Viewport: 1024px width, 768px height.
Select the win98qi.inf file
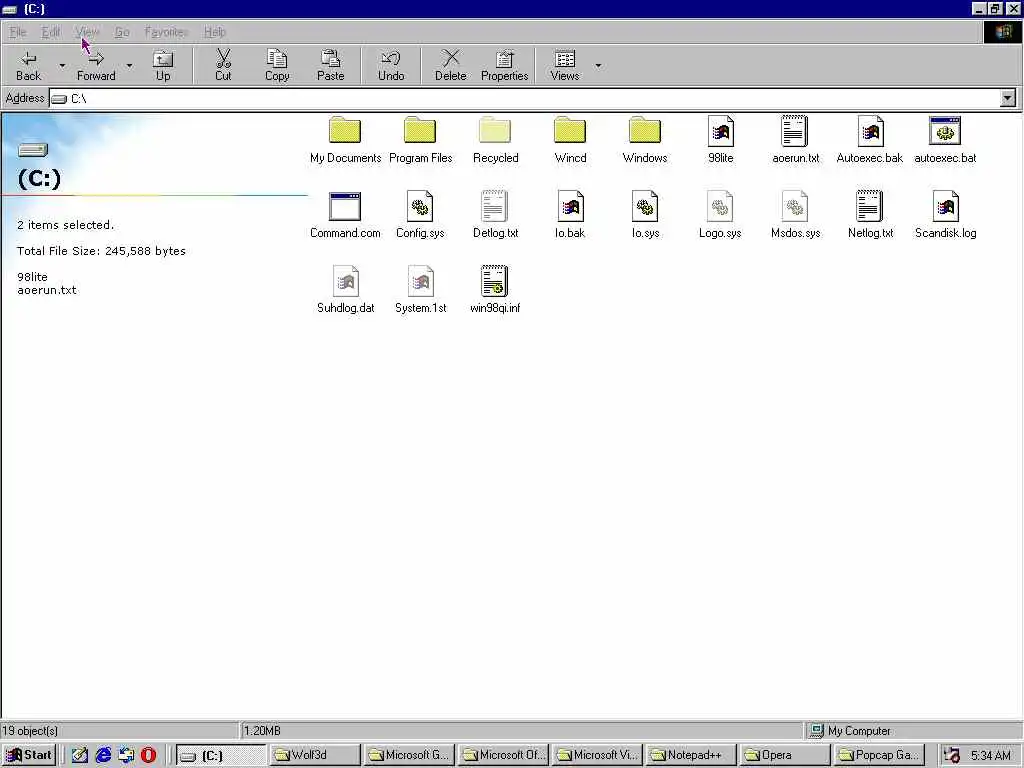[495, 290]
